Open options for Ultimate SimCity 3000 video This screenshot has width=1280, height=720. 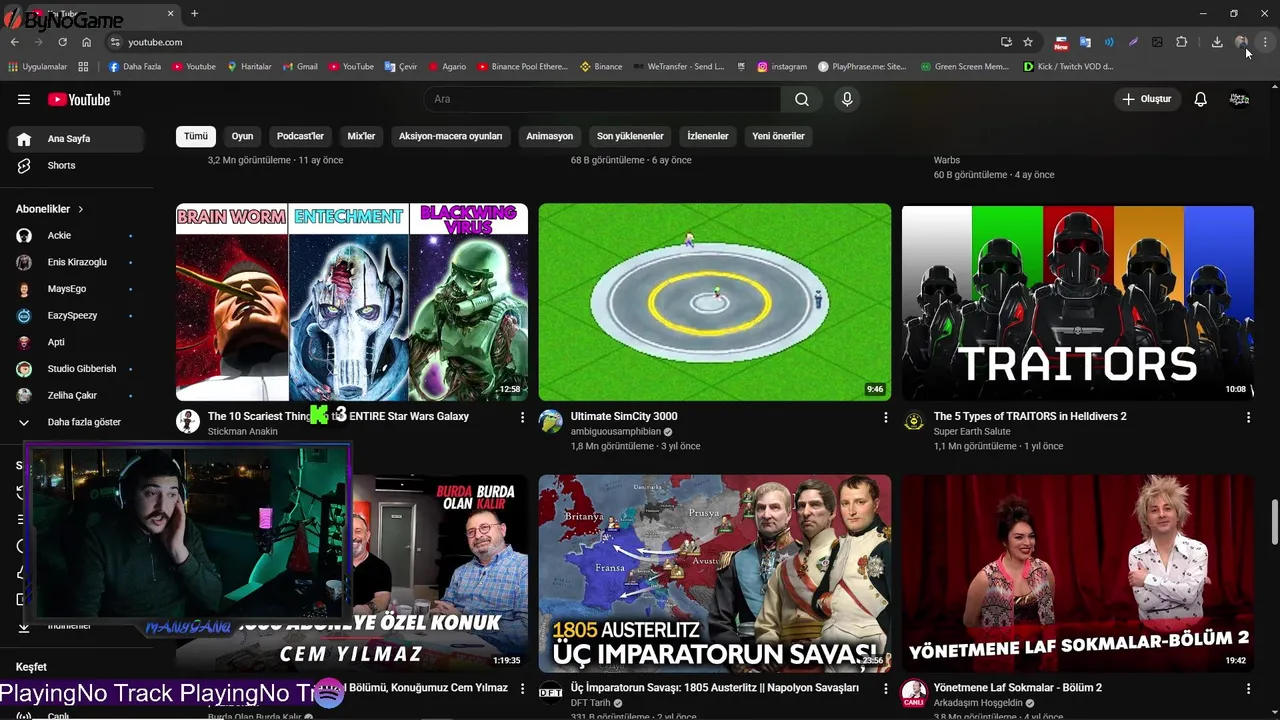[x=885, y=417]
